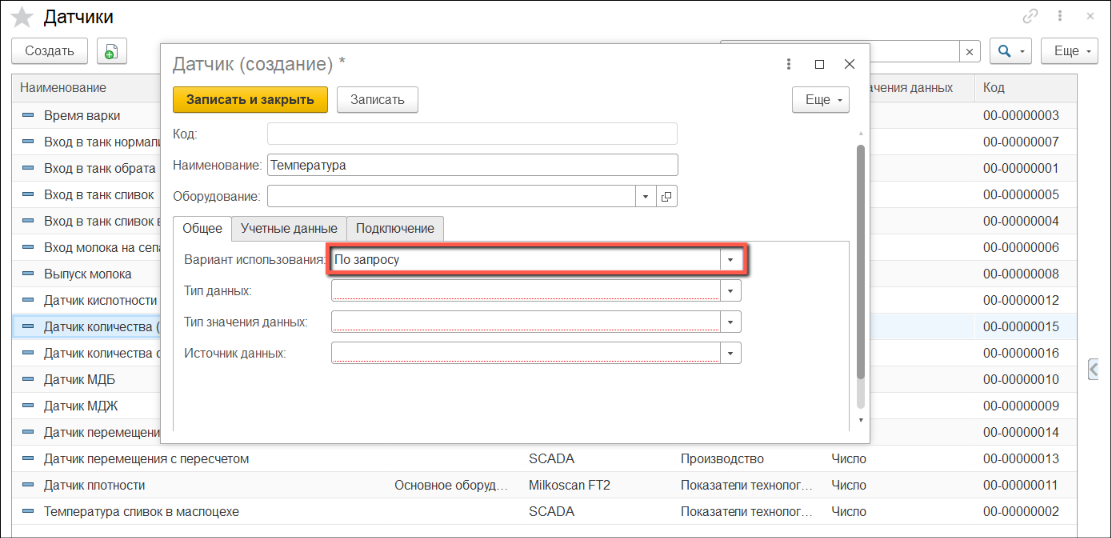Click the open-form icon beside Оборудование field
This screenshot has width=1111, height=538.
coord(667,197)
